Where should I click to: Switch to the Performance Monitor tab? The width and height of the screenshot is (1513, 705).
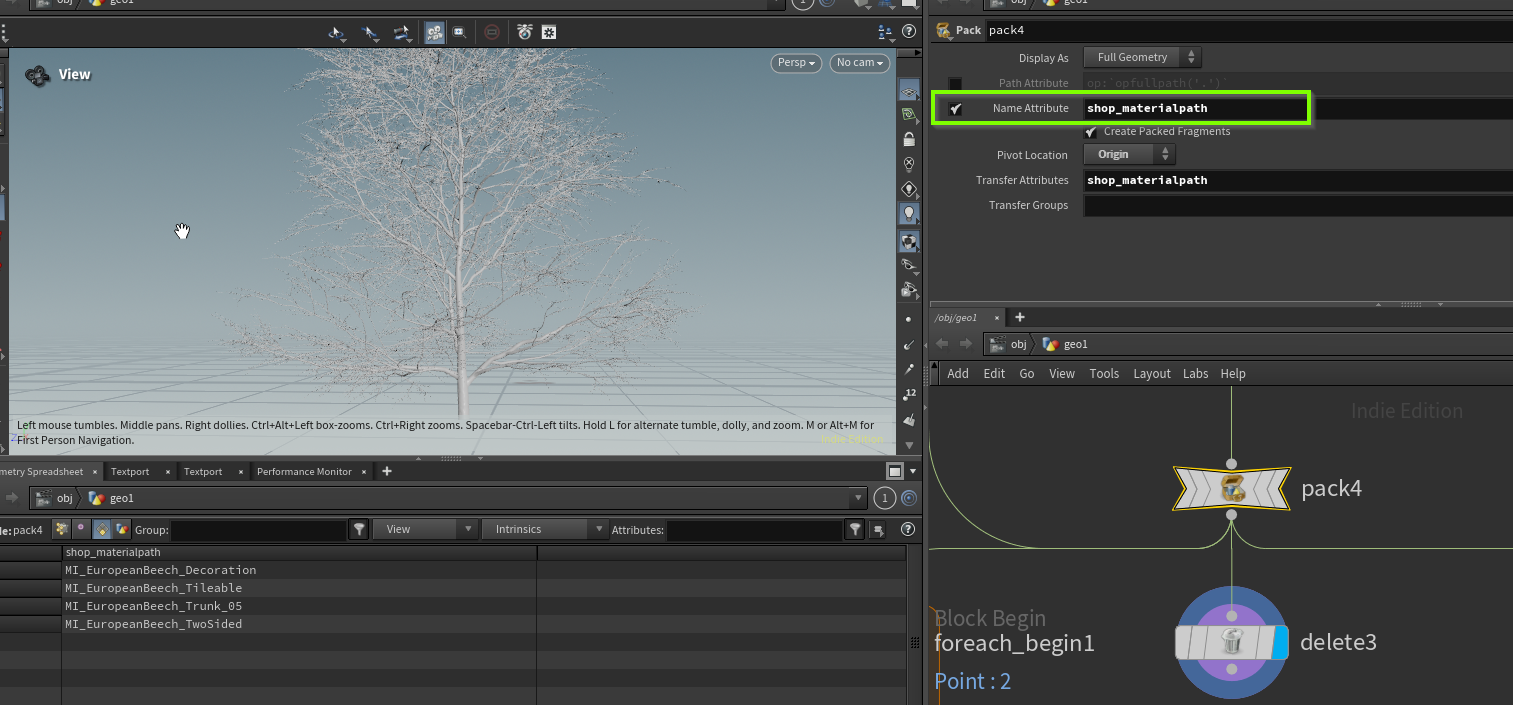pos(304,471)
